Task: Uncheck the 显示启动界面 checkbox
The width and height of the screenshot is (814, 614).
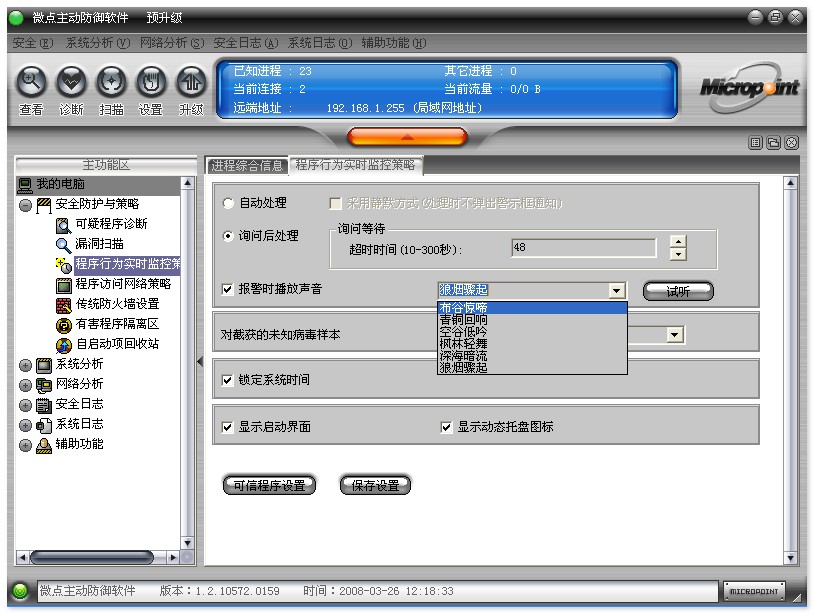Action: [227, 427]
